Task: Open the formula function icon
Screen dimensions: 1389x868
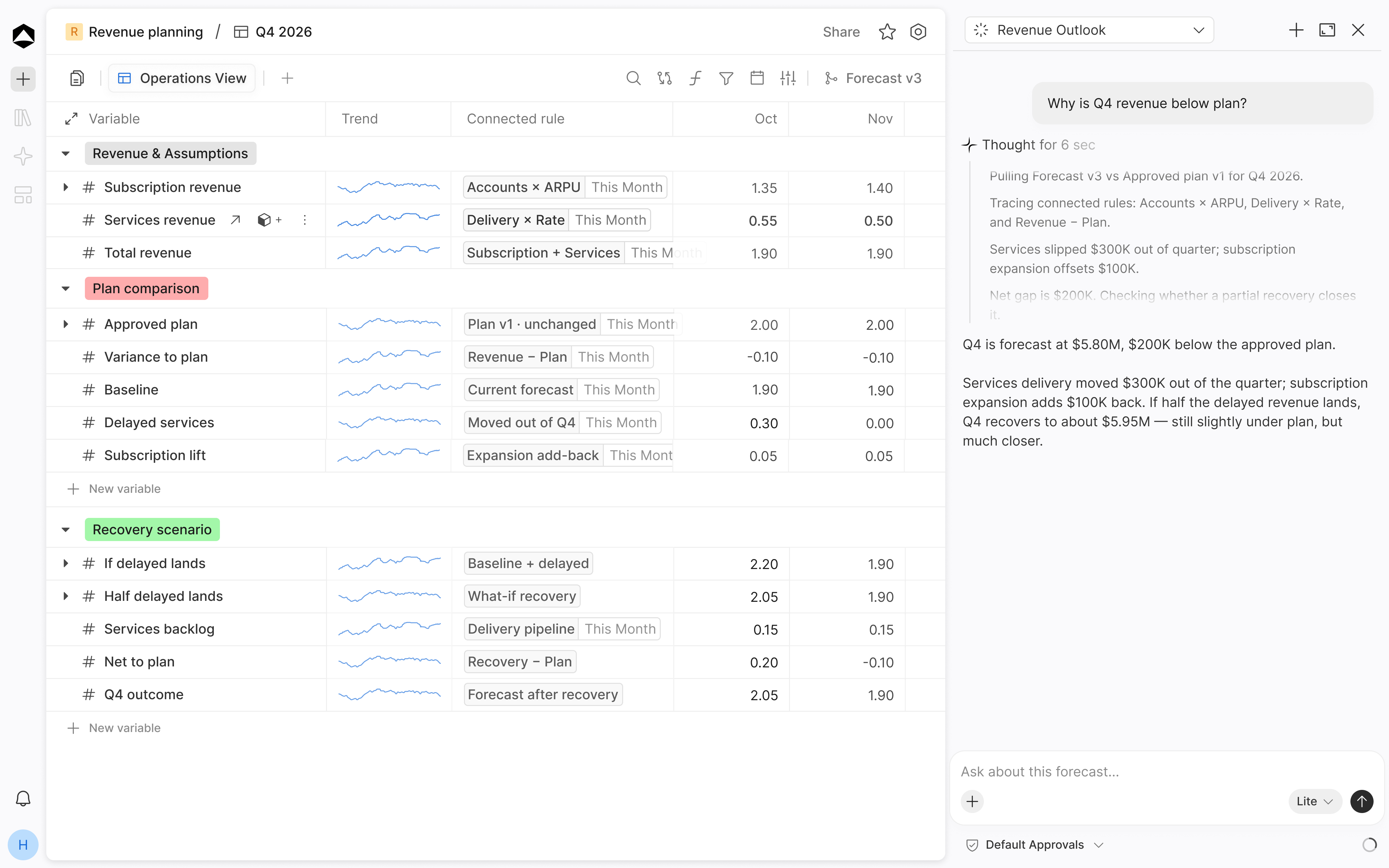Action: [x=695, y=78]
